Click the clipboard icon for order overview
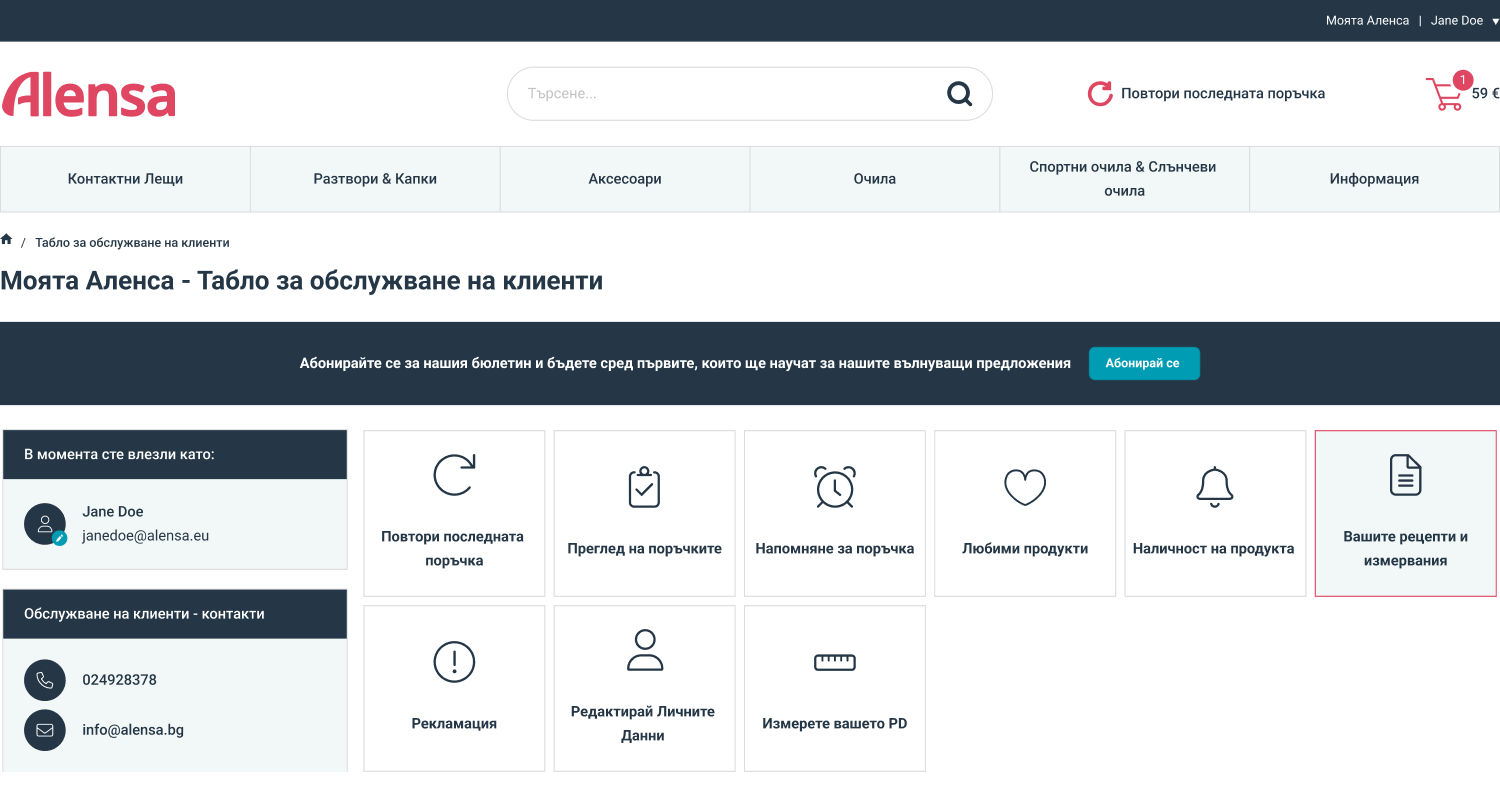1500x792 pixels. pyautogui.click(x=644, y=486)
